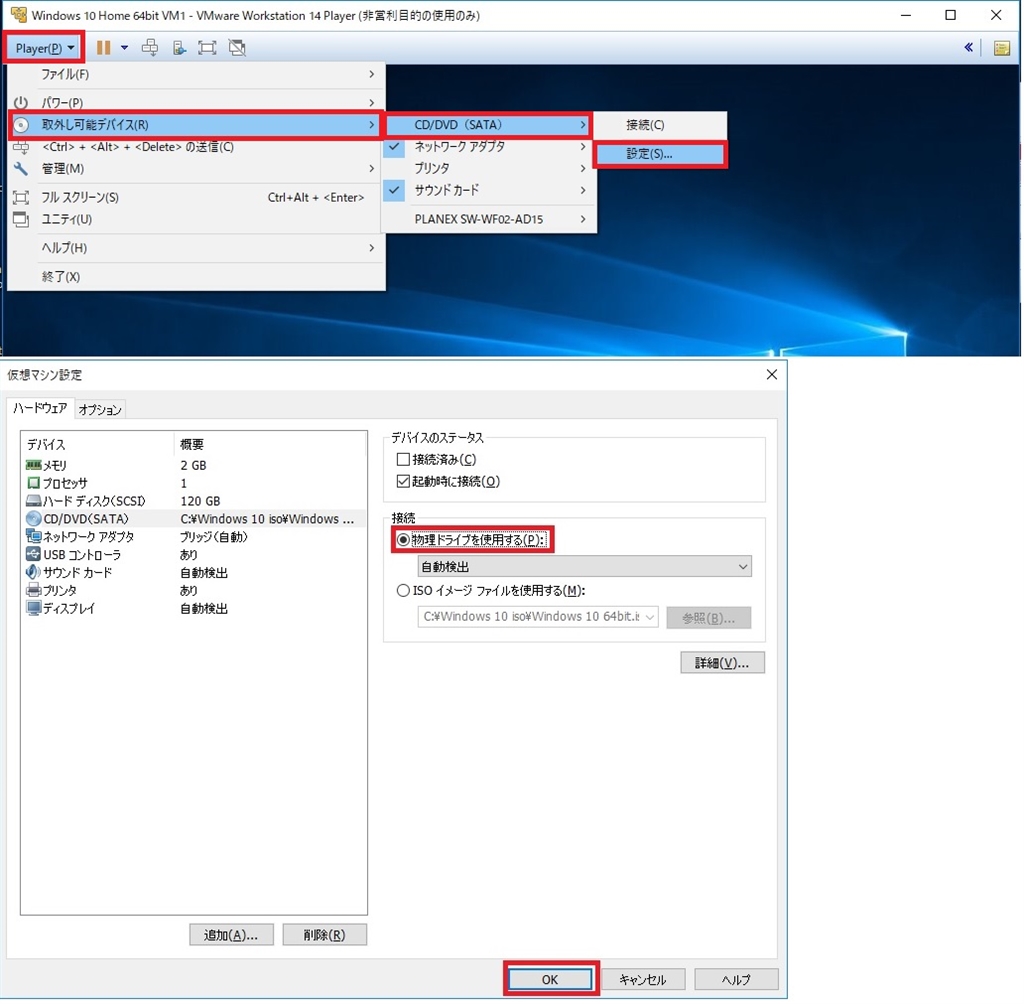Click the processor icon beside プロセッサ
This screenshot has width=1024, height=1004.
click(33, 483)
